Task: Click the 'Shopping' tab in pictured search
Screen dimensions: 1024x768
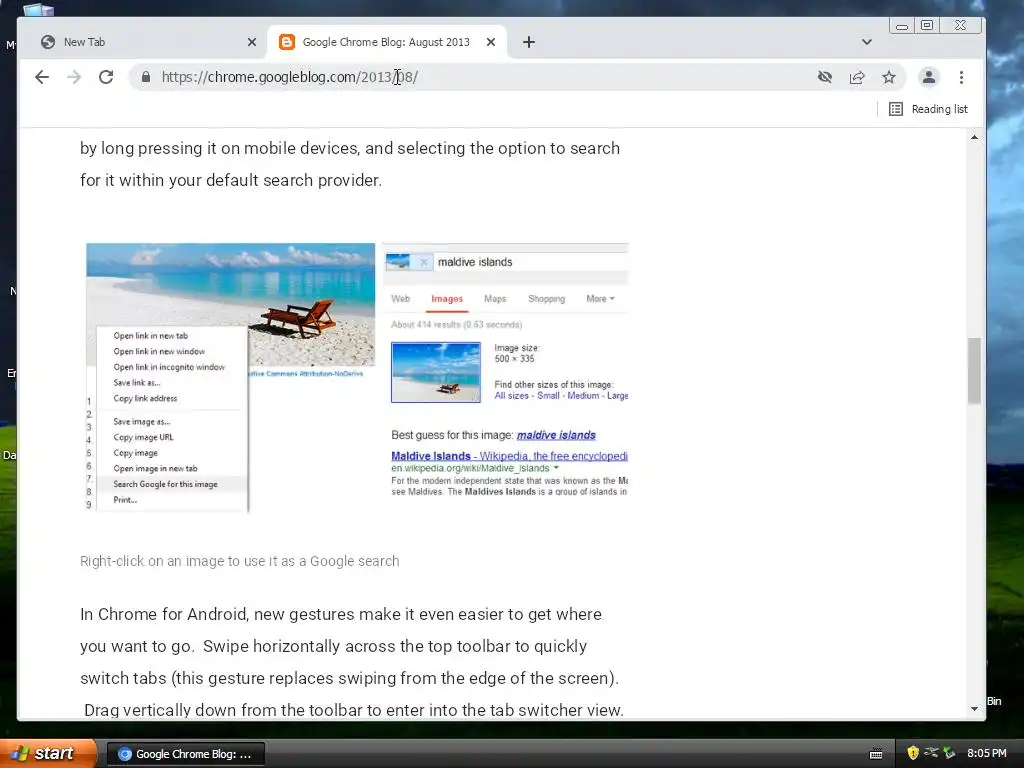Action: [x=547, y=298]
